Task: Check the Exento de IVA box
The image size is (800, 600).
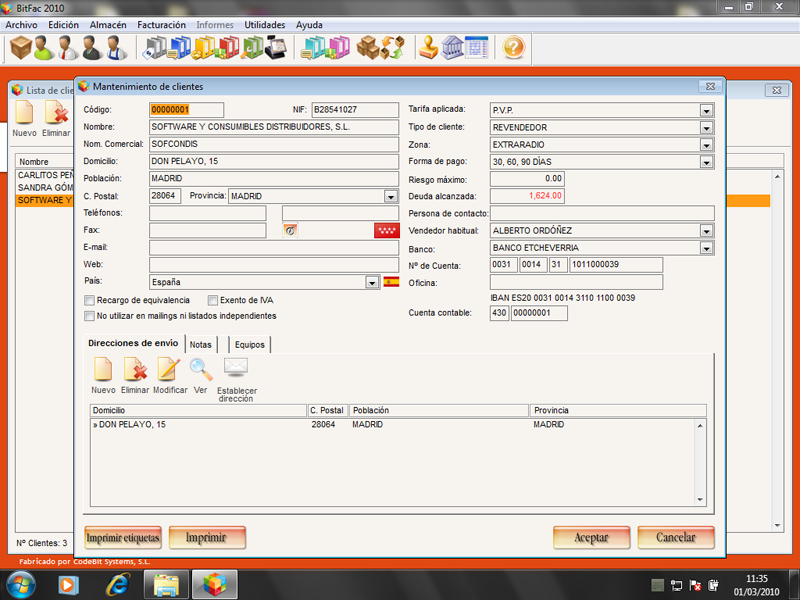Action: tap(213, 300)
